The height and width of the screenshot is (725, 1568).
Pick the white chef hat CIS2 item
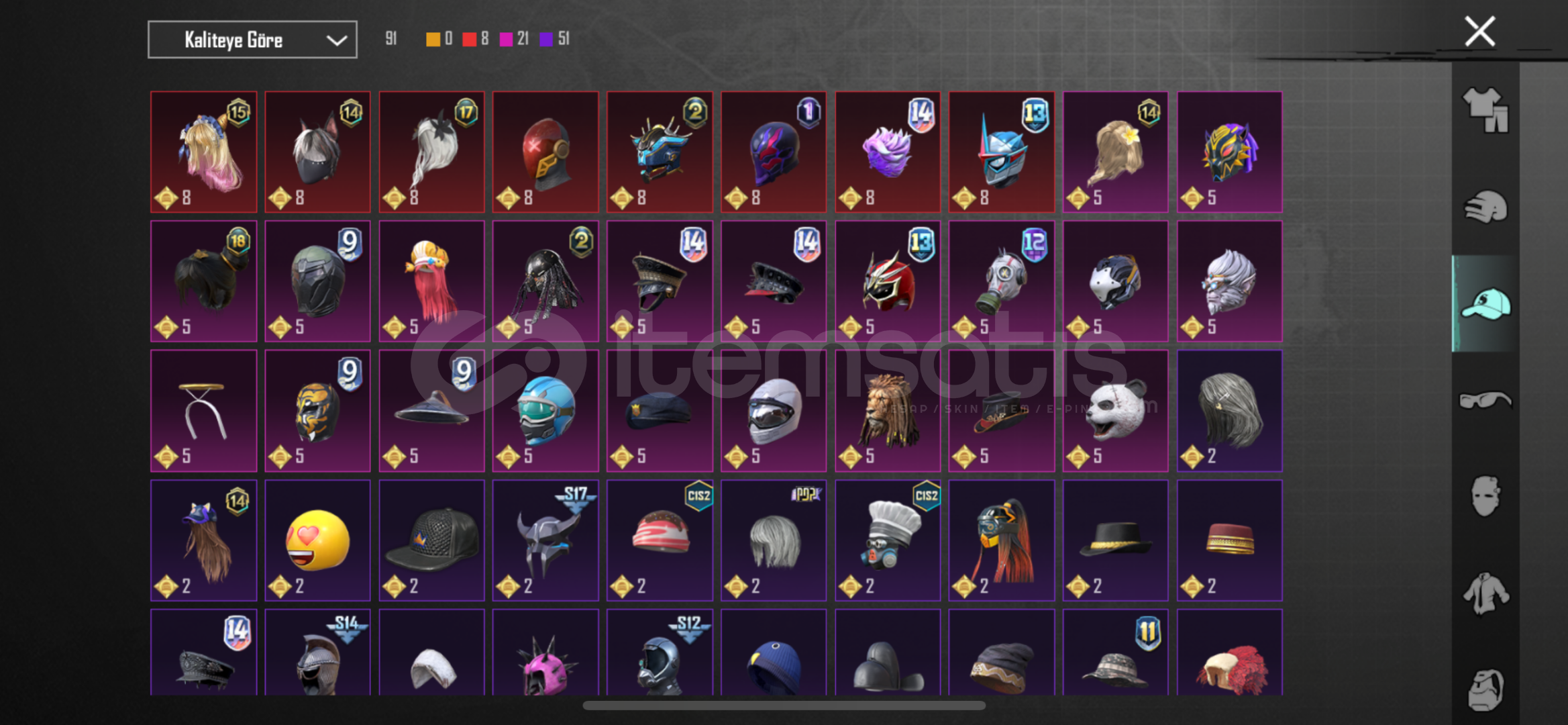pos(888,540)
